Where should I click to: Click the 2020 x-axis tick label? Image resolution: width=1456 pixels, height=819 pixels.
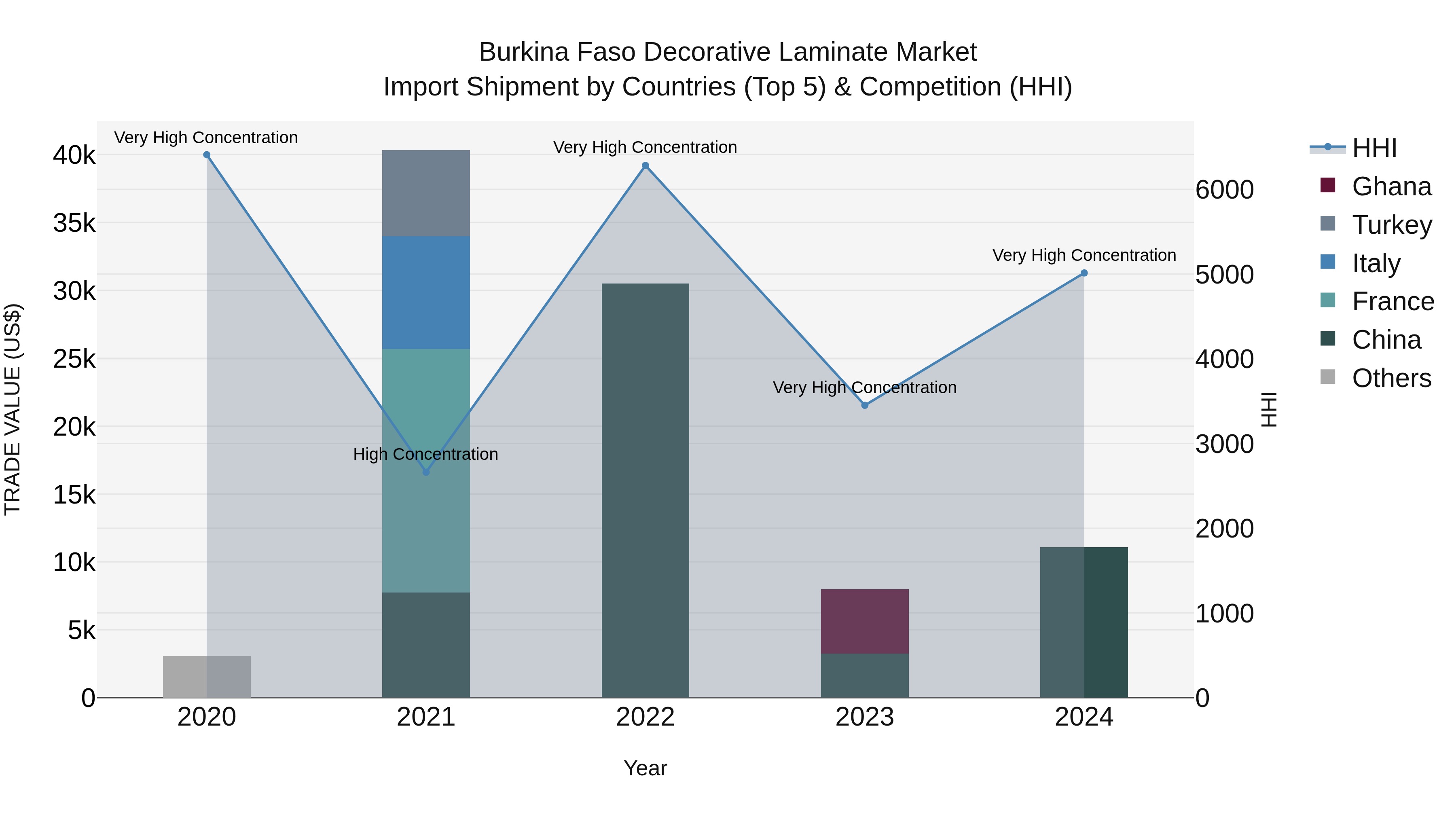click(x=207, y=717)
